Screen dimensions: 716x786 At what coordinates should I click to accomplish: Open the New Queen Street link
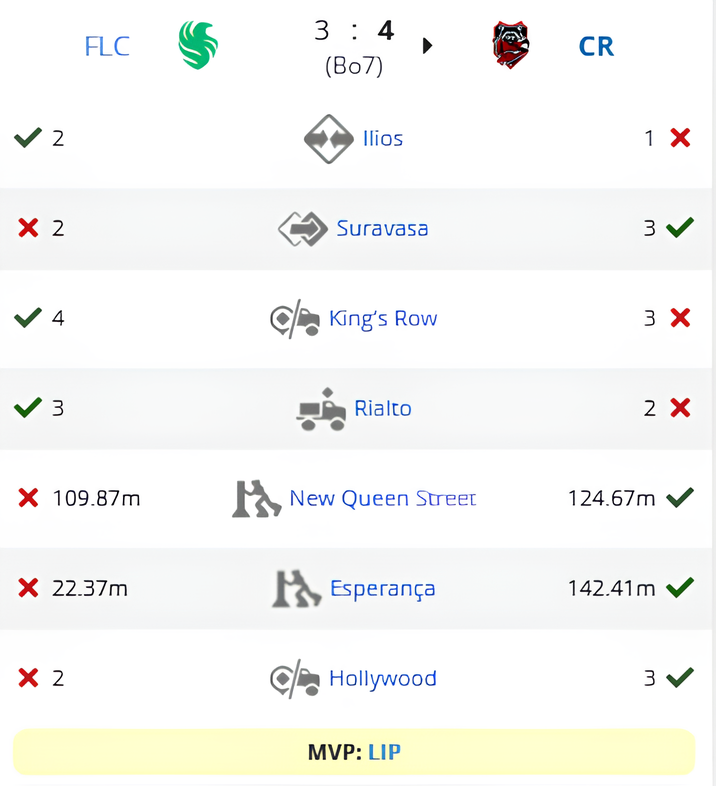(383, 498)
